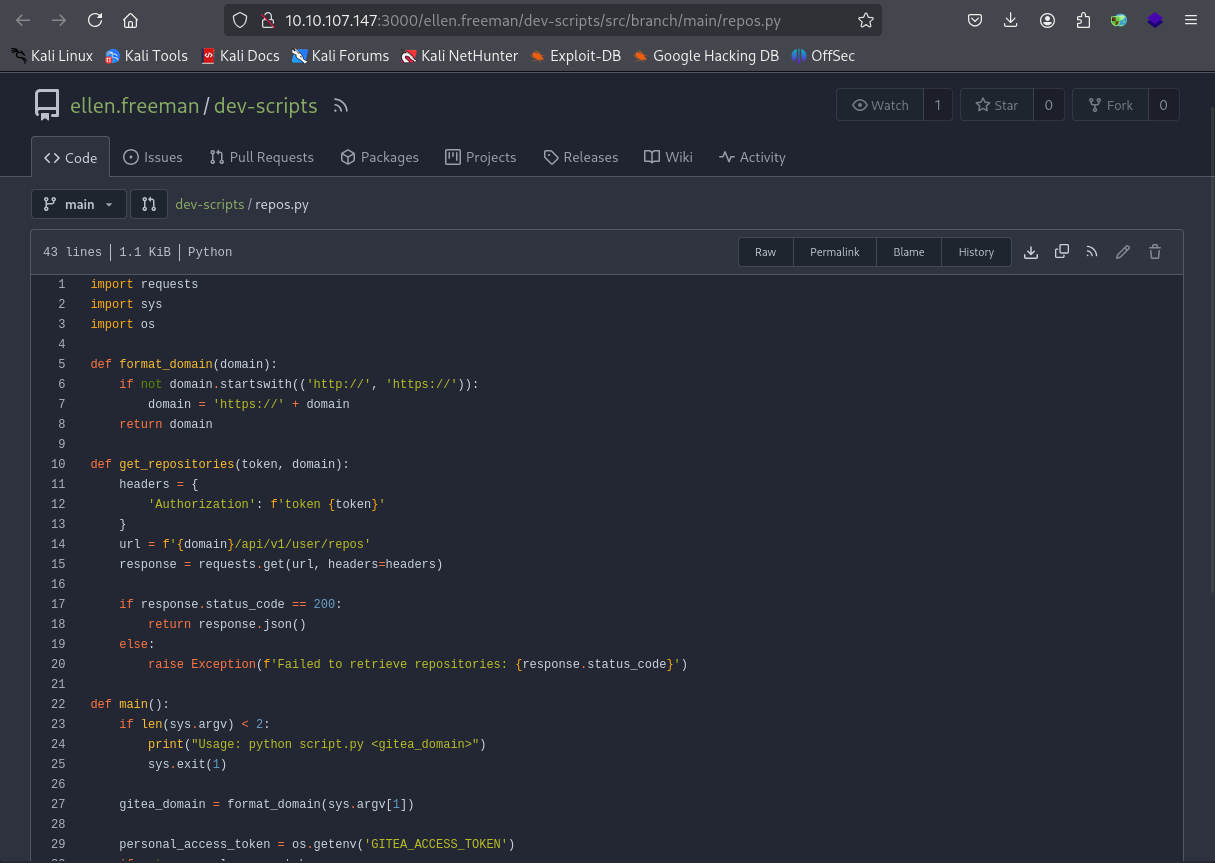
Task: Select line number 10 in the code
Action: (x=58, y=464)
